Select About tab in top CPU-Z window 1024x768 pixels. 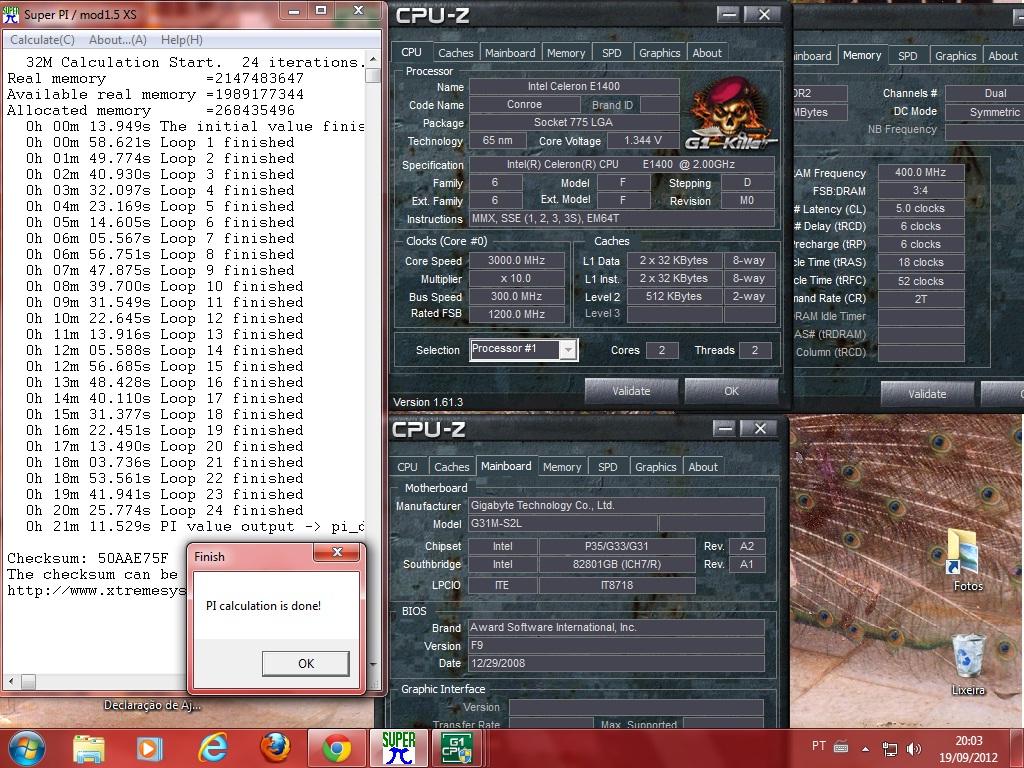707,53
